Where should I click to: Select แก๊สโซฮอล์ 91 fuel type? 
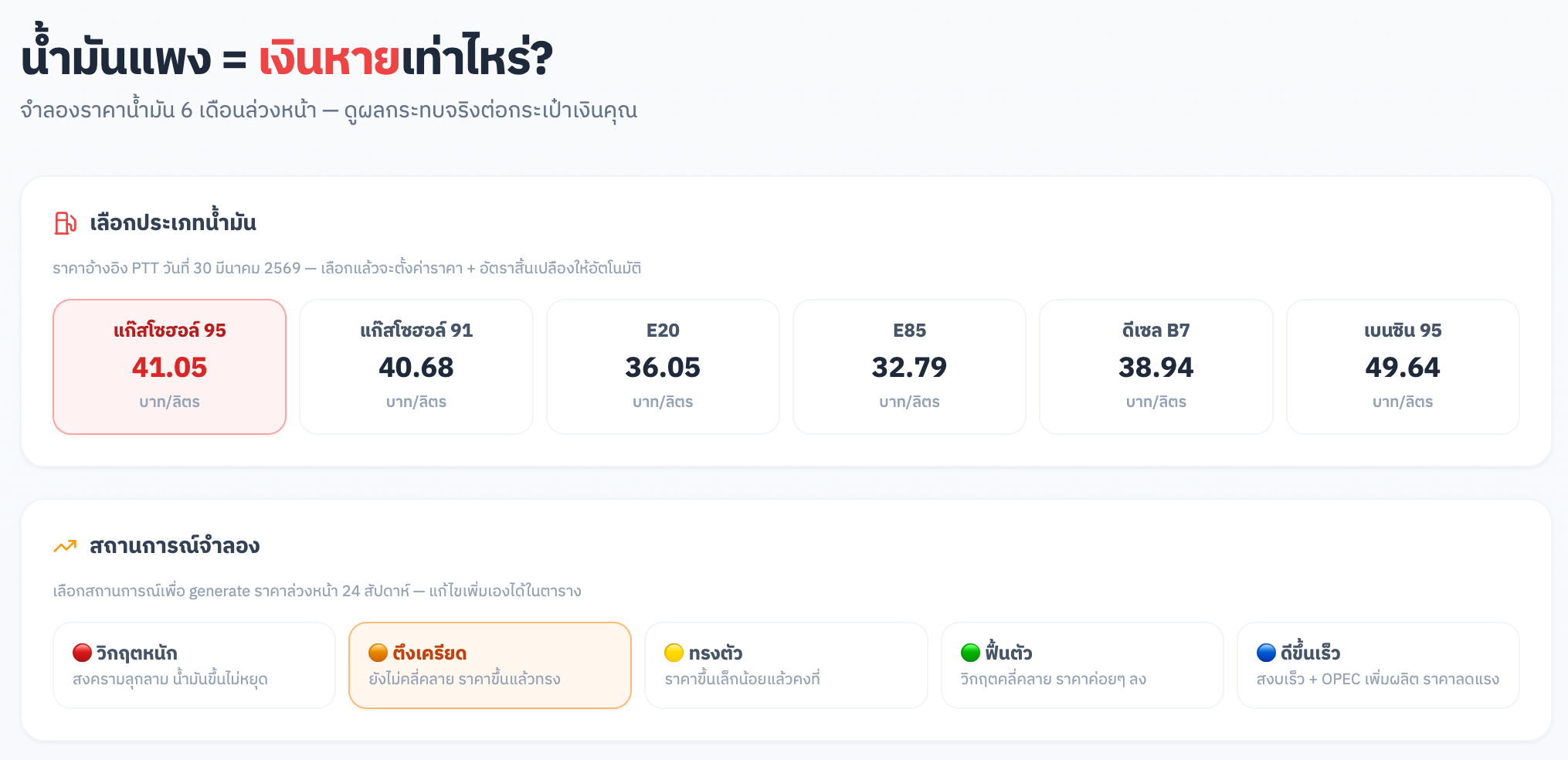[416, 367]
